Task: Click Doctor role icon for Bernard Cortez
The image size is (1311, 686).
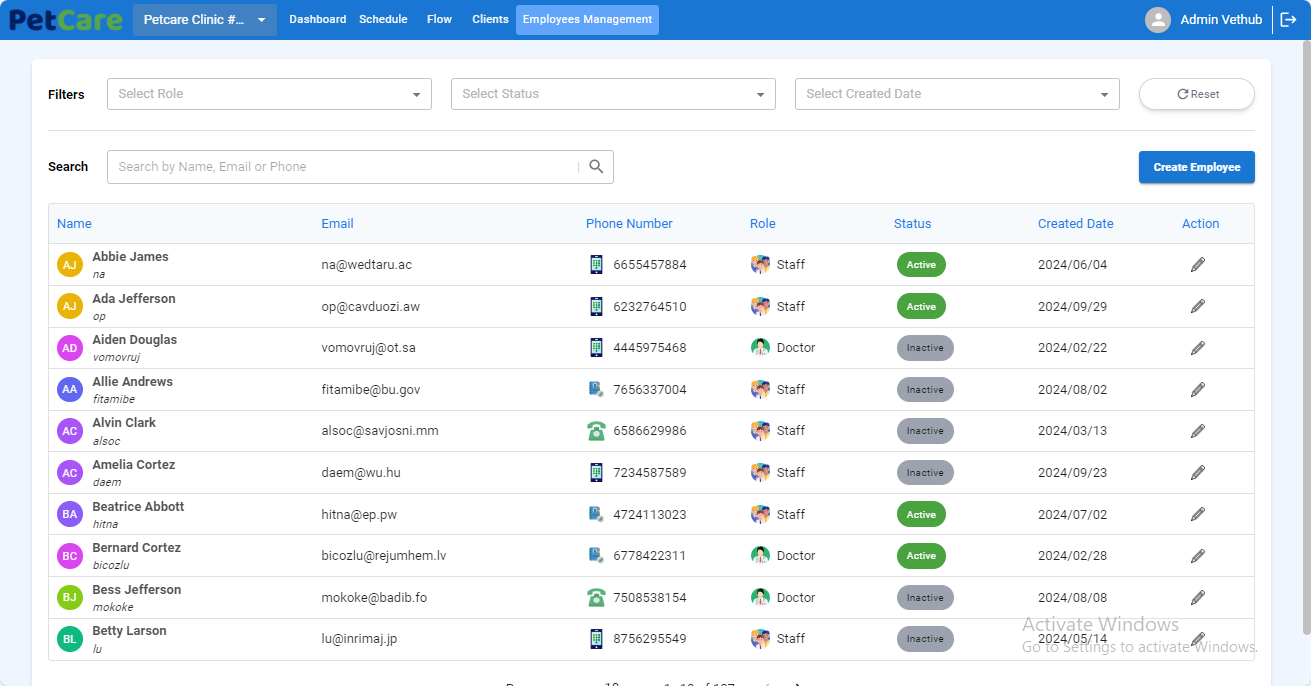Action: pos(760,556)
